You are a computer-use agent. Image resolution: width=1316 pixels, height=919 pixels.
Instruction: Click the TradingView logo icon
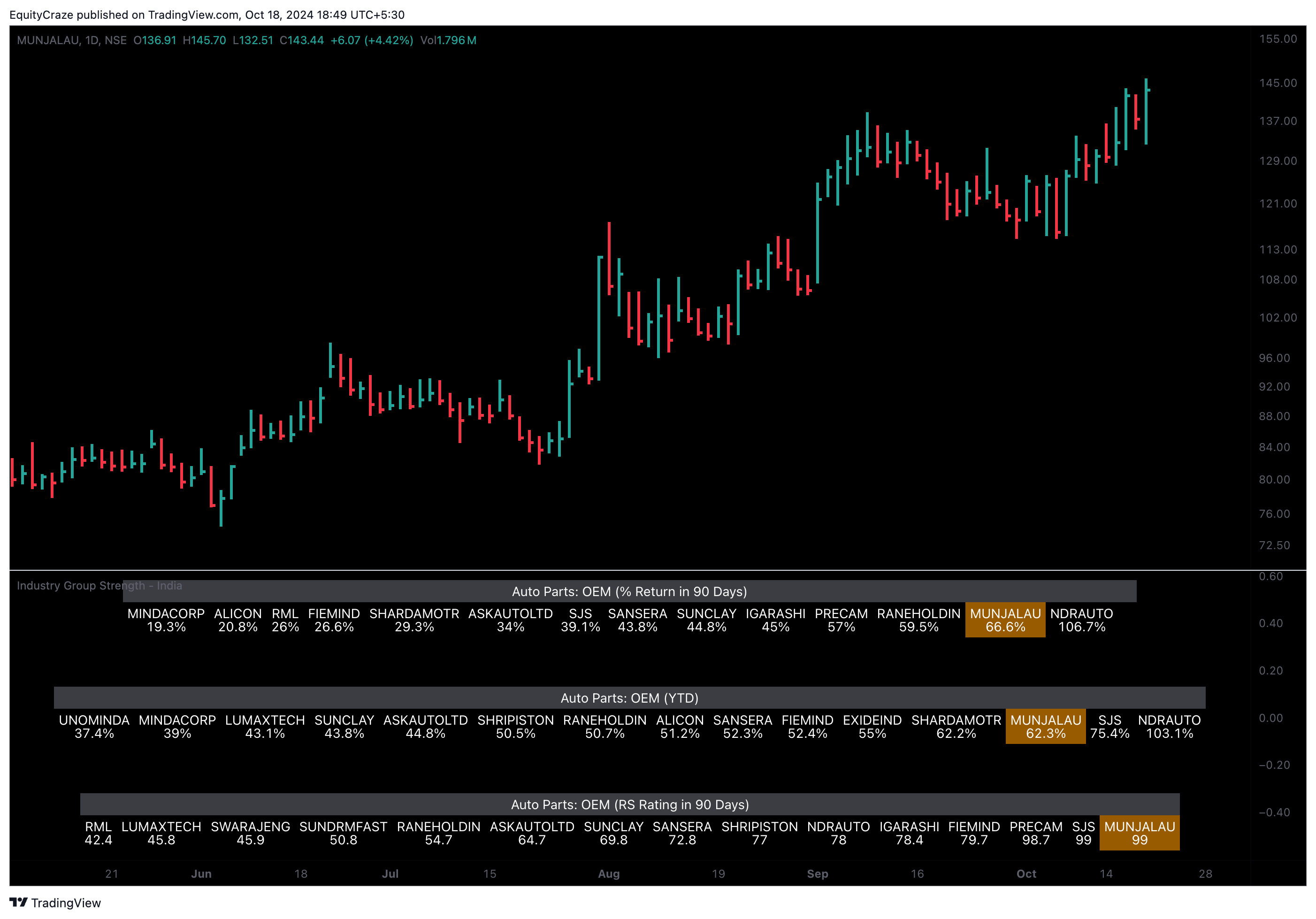tap(18, 903)
